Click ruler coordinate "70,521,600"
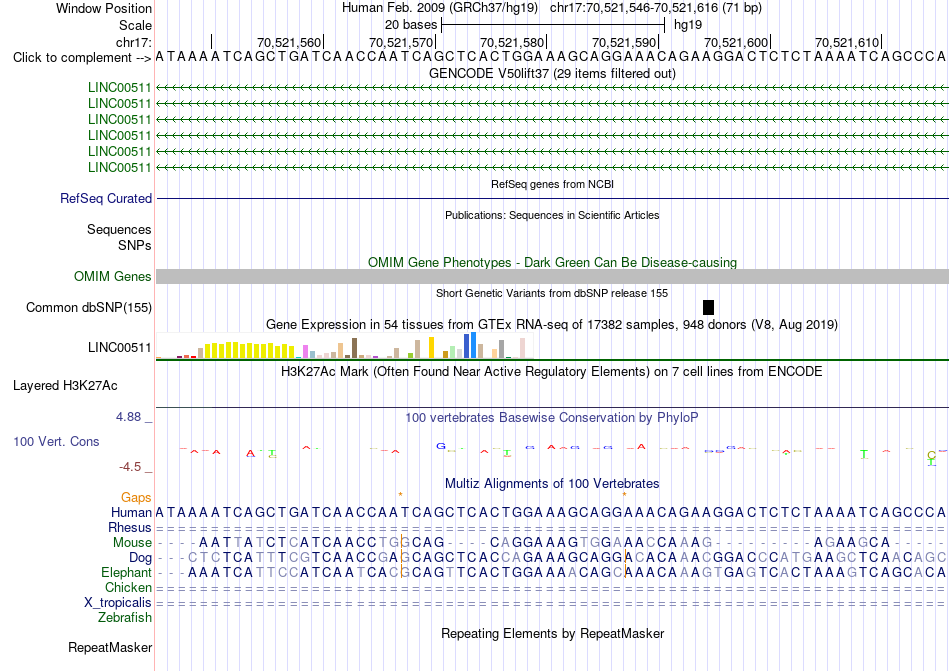 coord(736,42)
